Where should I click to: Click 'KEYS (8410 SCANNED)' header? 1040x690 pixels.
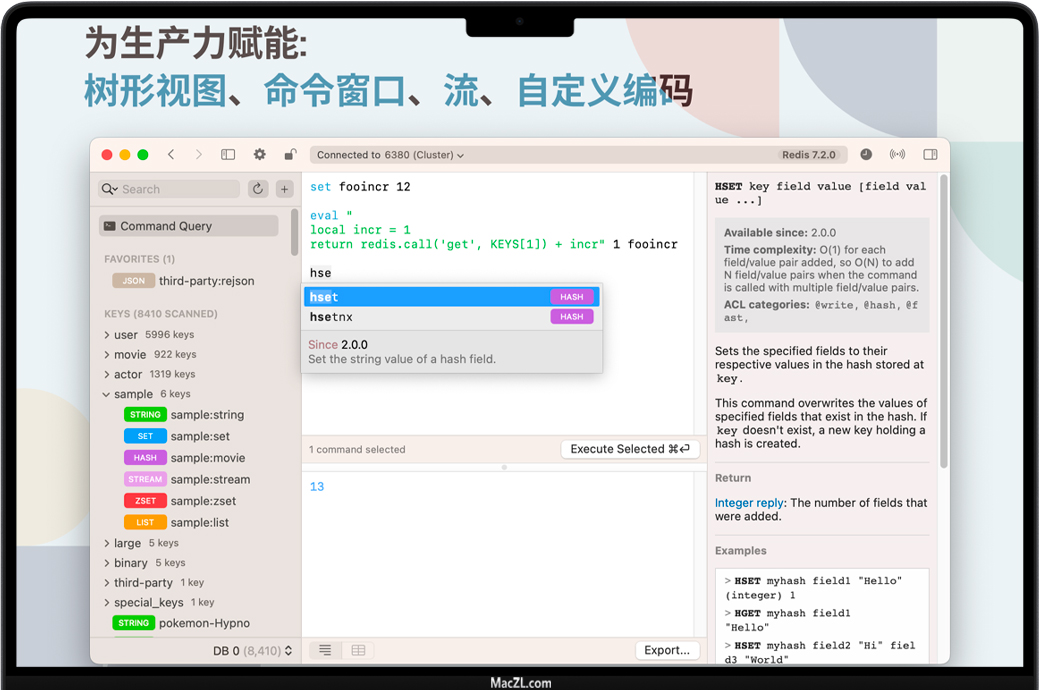click(x=161, y=314)
